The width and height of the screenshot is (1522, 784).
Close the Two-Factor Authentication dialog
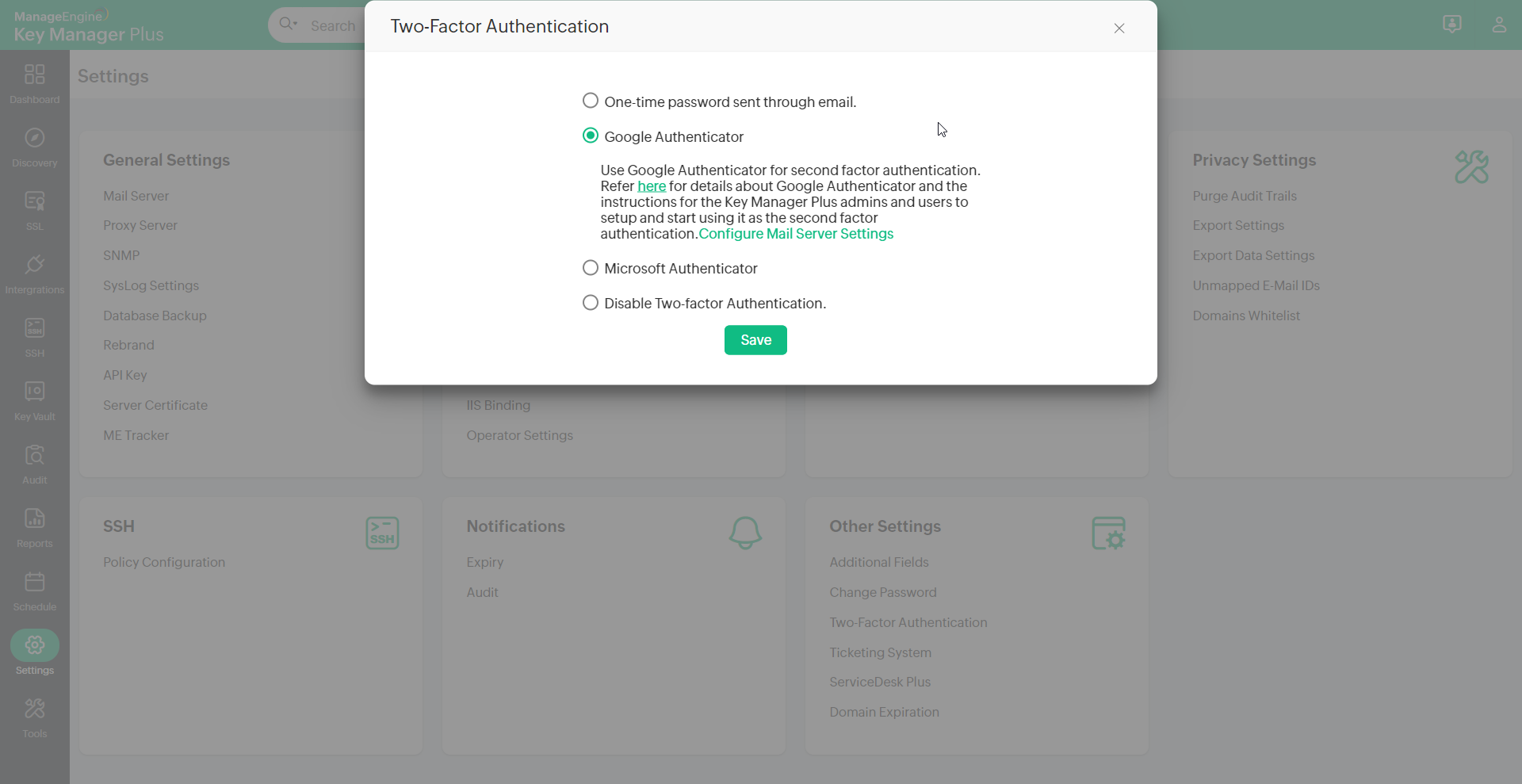pos(1119,28)
